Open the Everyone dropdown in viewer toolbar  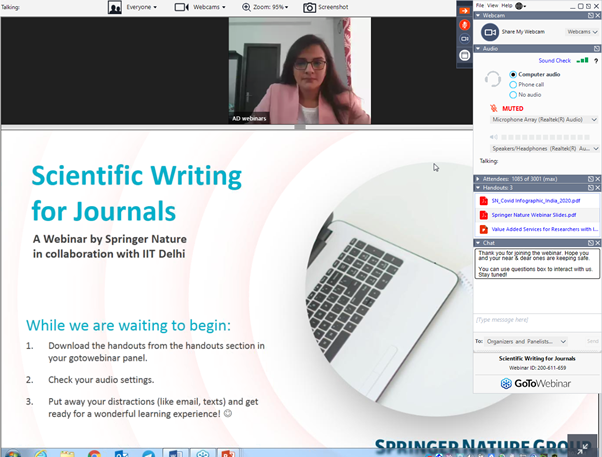(141, 7)
